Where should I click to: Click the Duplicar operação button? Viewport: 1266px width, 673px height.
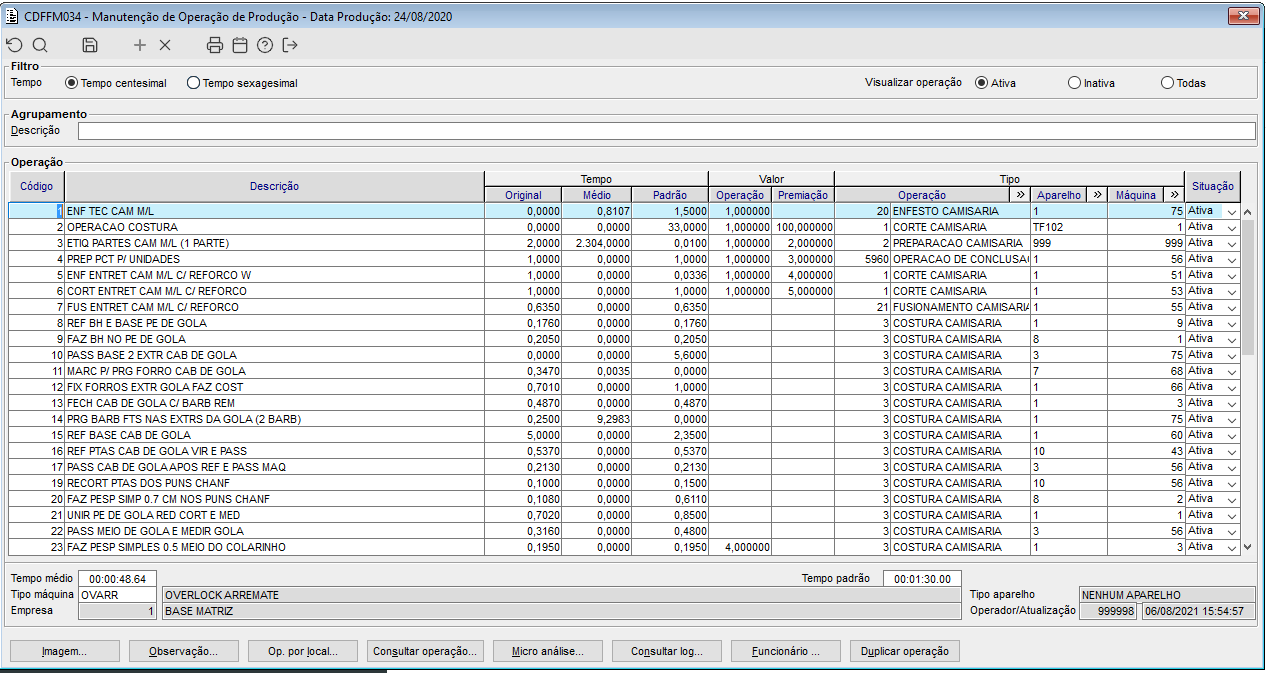pos(905,651)
